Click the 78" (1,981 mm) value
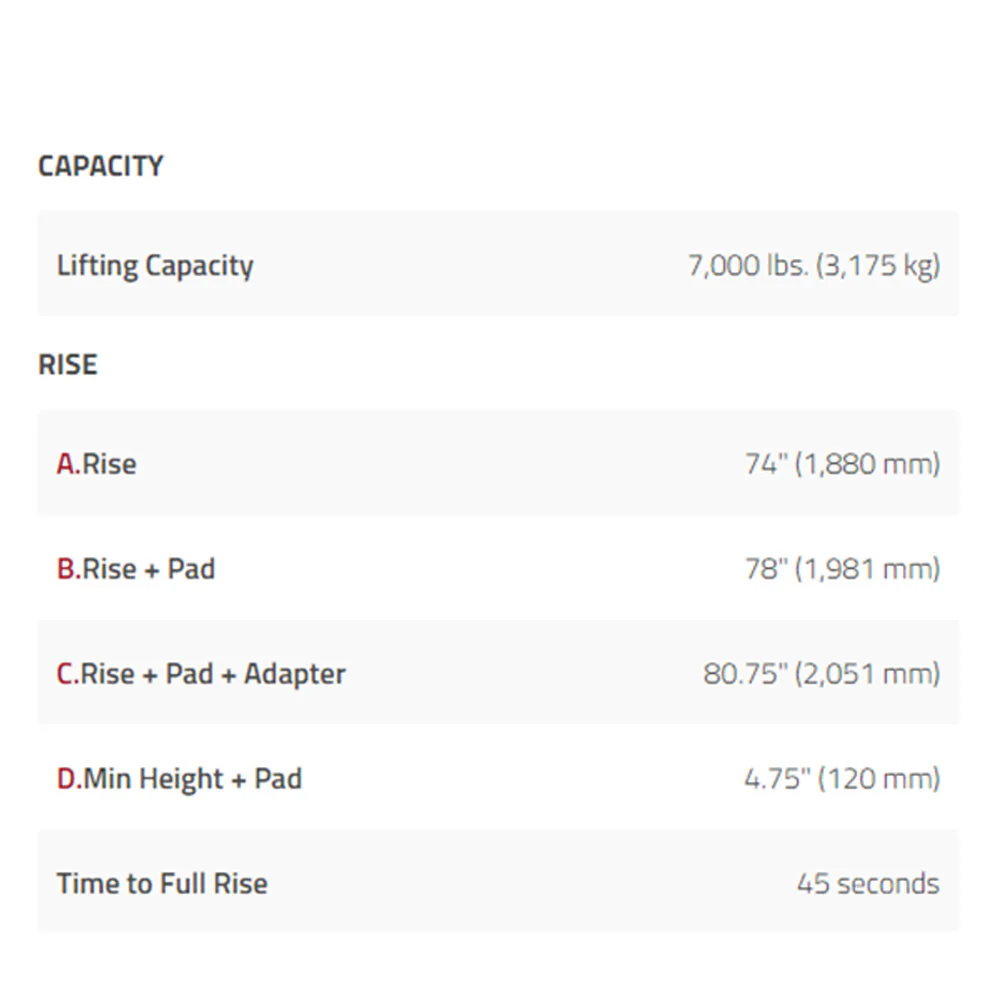1000x1000 pixels. (842, 569)
